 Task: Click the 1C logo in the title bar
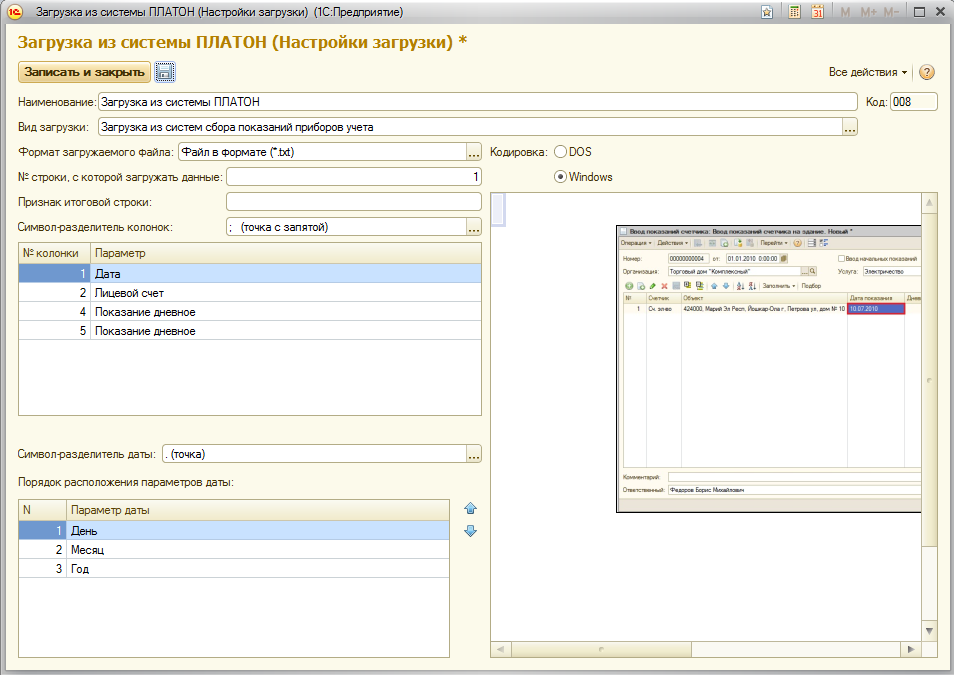pyautogui.click(x=15, y=12)
